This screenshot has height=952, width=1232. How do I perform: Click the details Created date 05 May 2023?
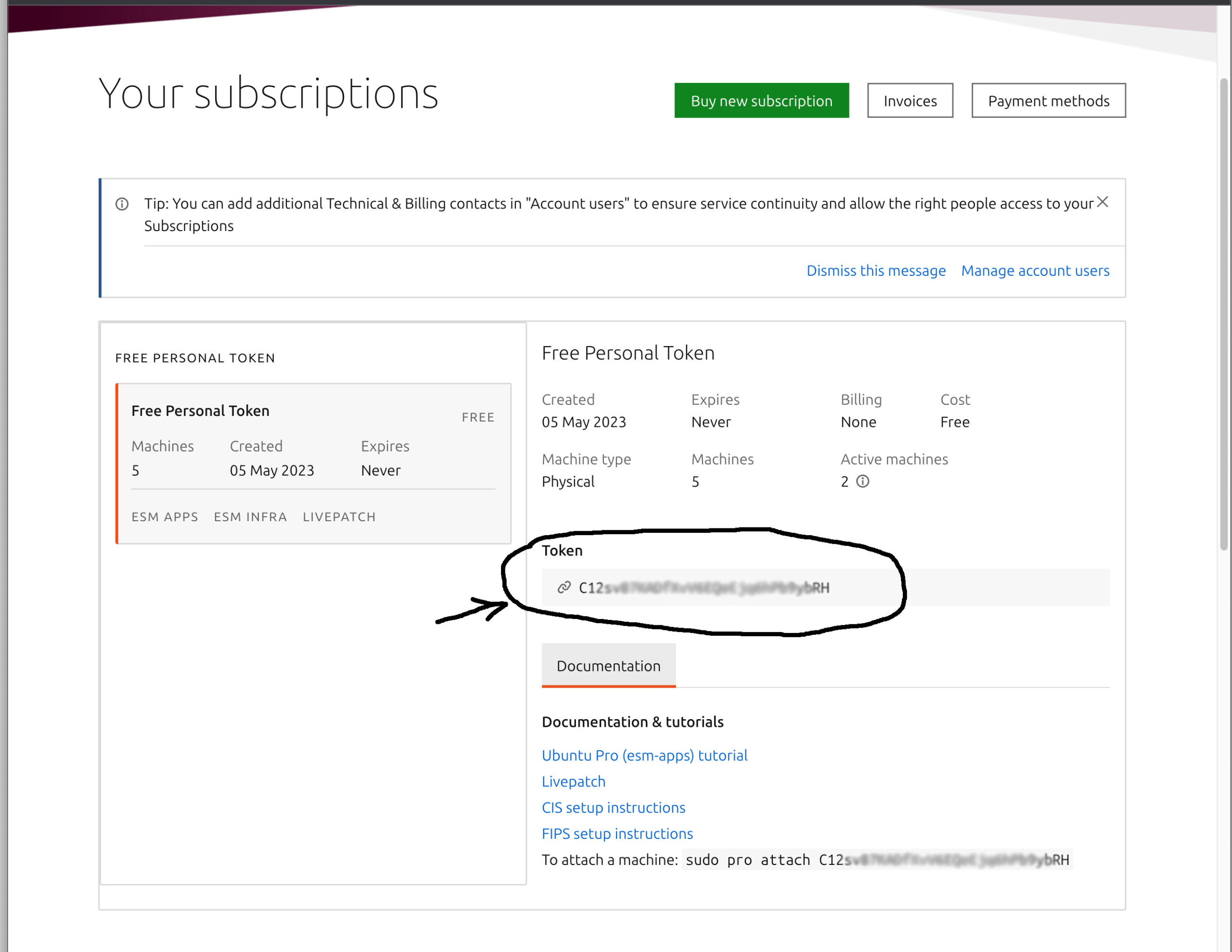click(x=584, y=422)
